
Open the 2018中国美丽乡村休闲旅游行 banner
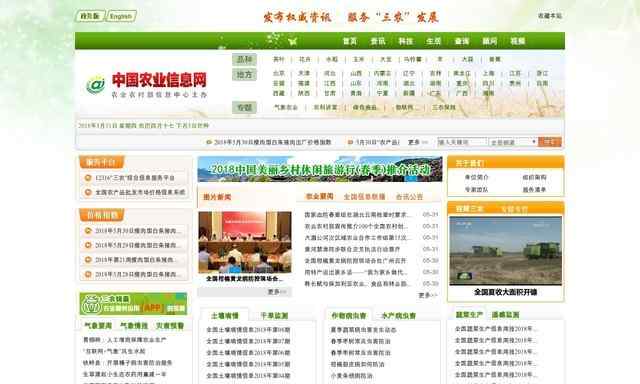pos(320,169)
